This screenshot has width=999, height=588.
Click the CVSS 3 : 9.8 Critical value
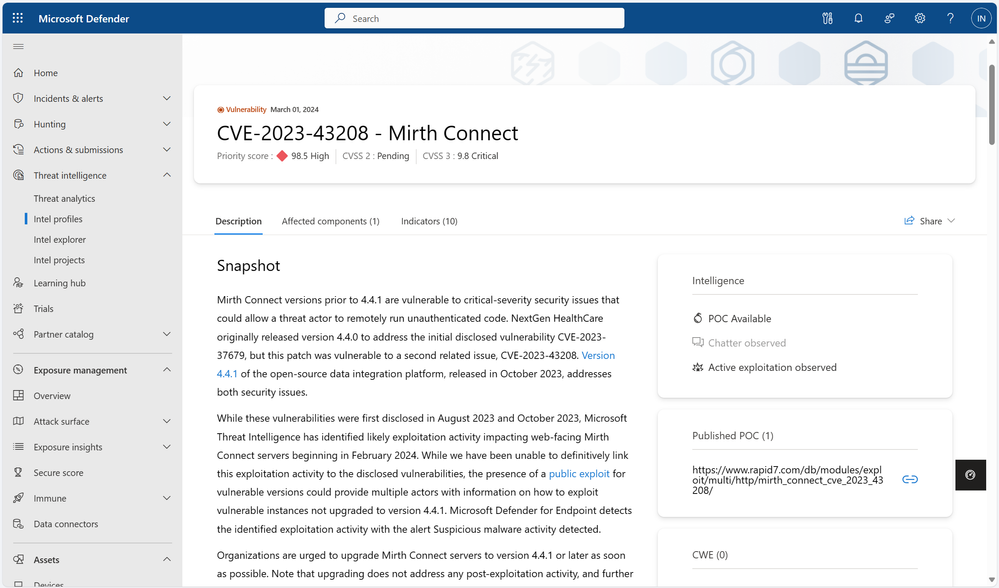pyautogui.click(x=460, y=155)
